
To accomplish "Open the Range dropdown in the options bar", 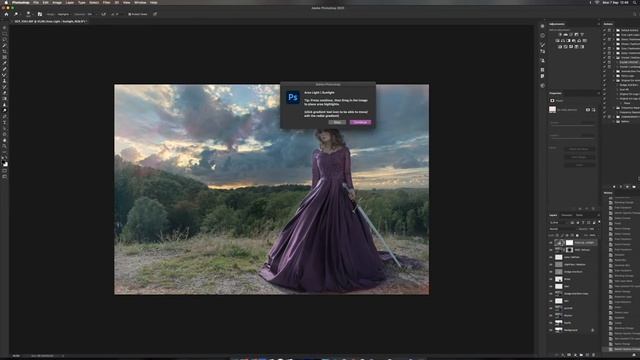I will 64,14.
